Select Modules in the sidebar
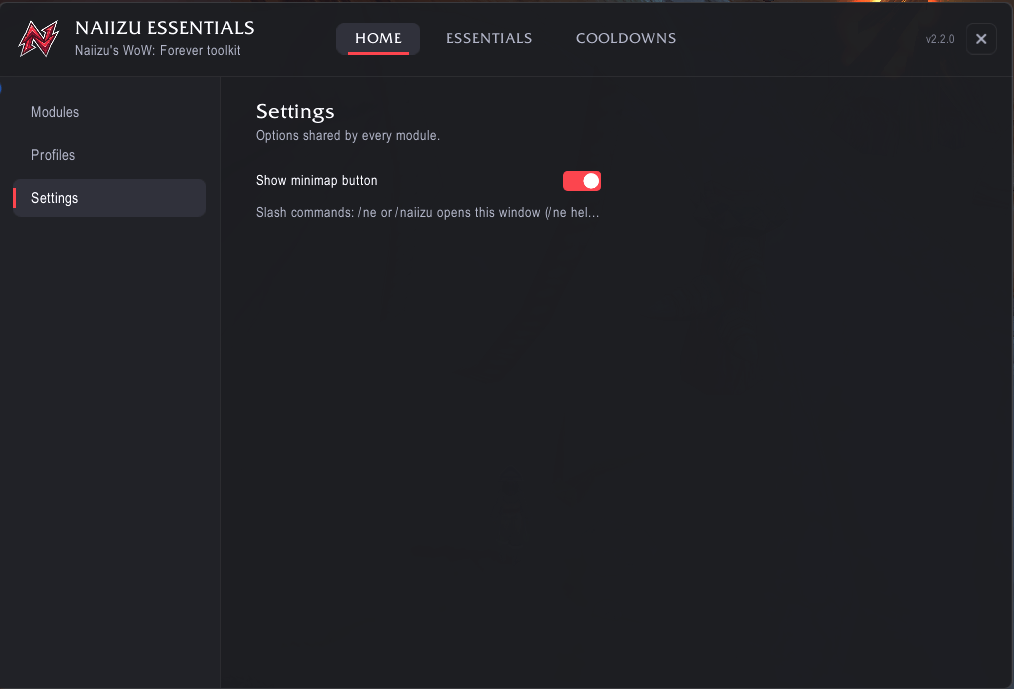Viewport: 1014px width, 689px height. [x=109, y=112]
